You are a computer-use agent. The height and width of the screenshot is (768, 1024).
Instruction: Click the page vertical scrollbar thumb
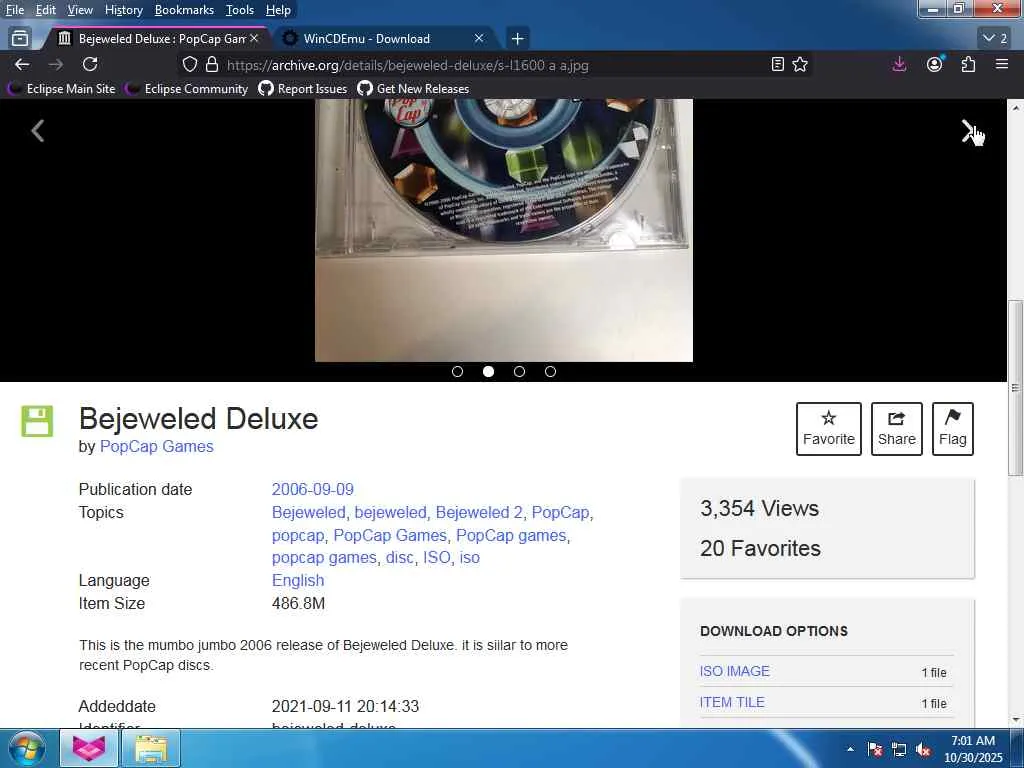pos(1015,388)
